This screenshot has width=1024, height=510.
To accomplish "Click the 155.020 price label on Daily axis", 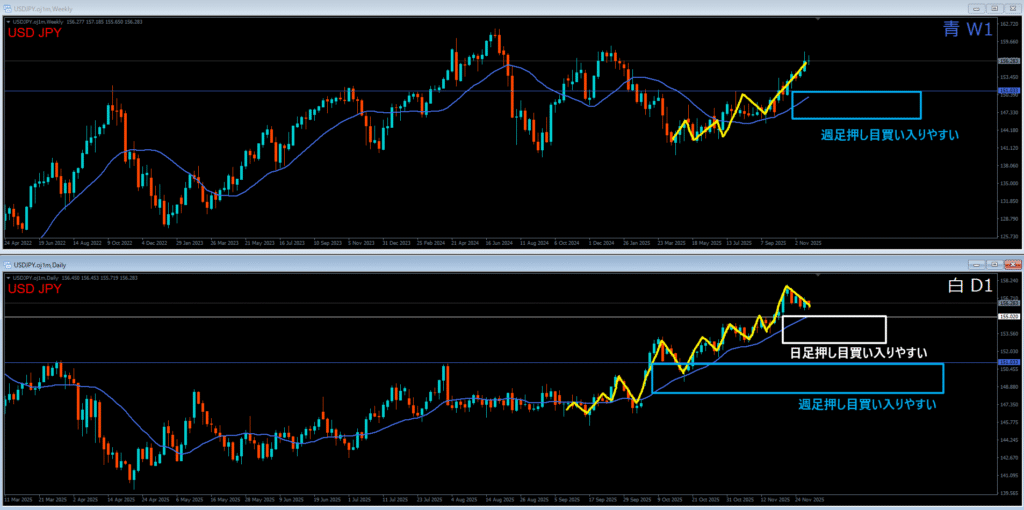I will pos(1008,317).
